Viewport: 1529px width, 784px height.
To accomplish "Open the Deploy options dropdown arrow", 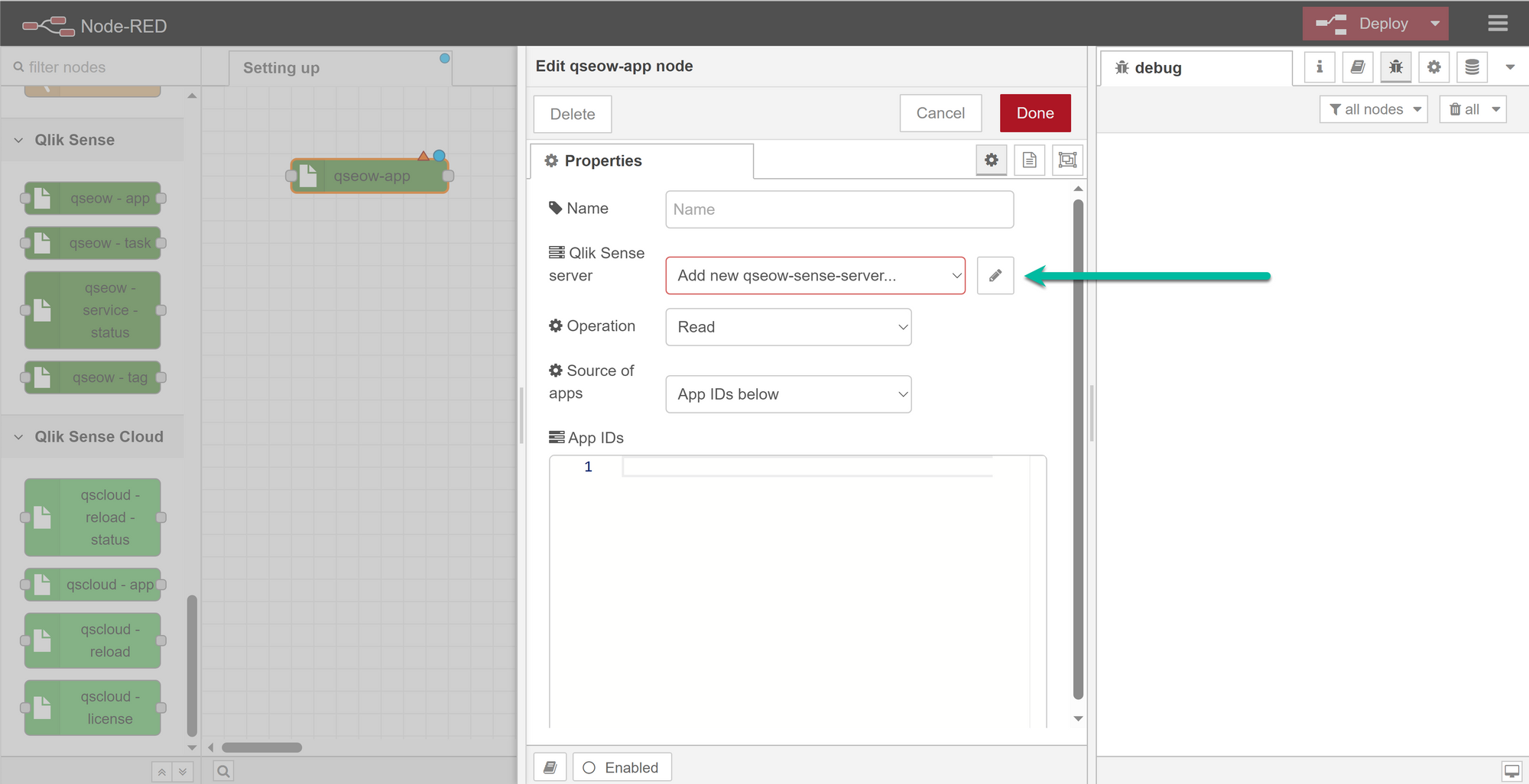I will coord(1435,24).
